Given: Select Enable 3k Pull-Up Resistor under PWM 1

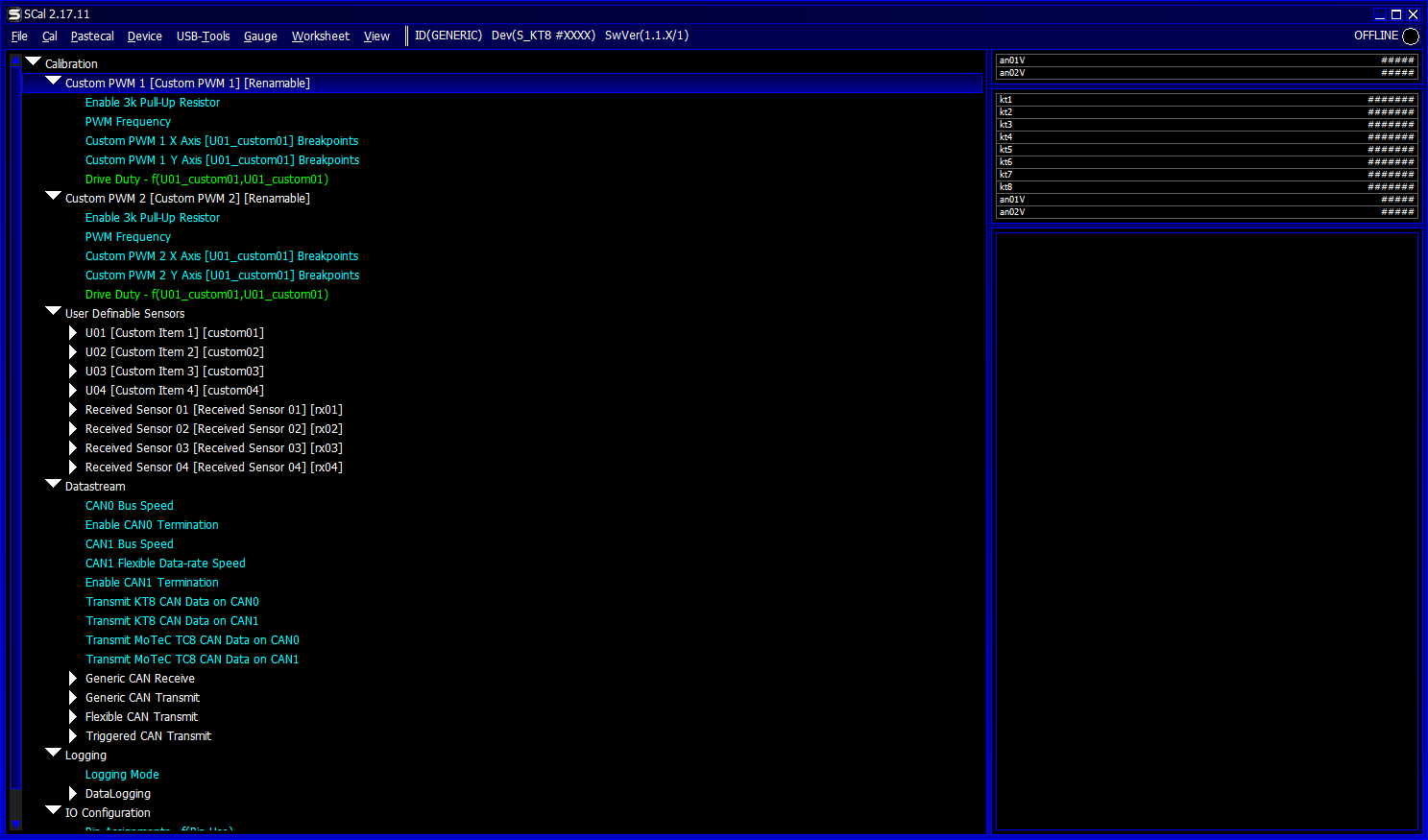Looking at the screenshot, I should (x=153, y=103).
